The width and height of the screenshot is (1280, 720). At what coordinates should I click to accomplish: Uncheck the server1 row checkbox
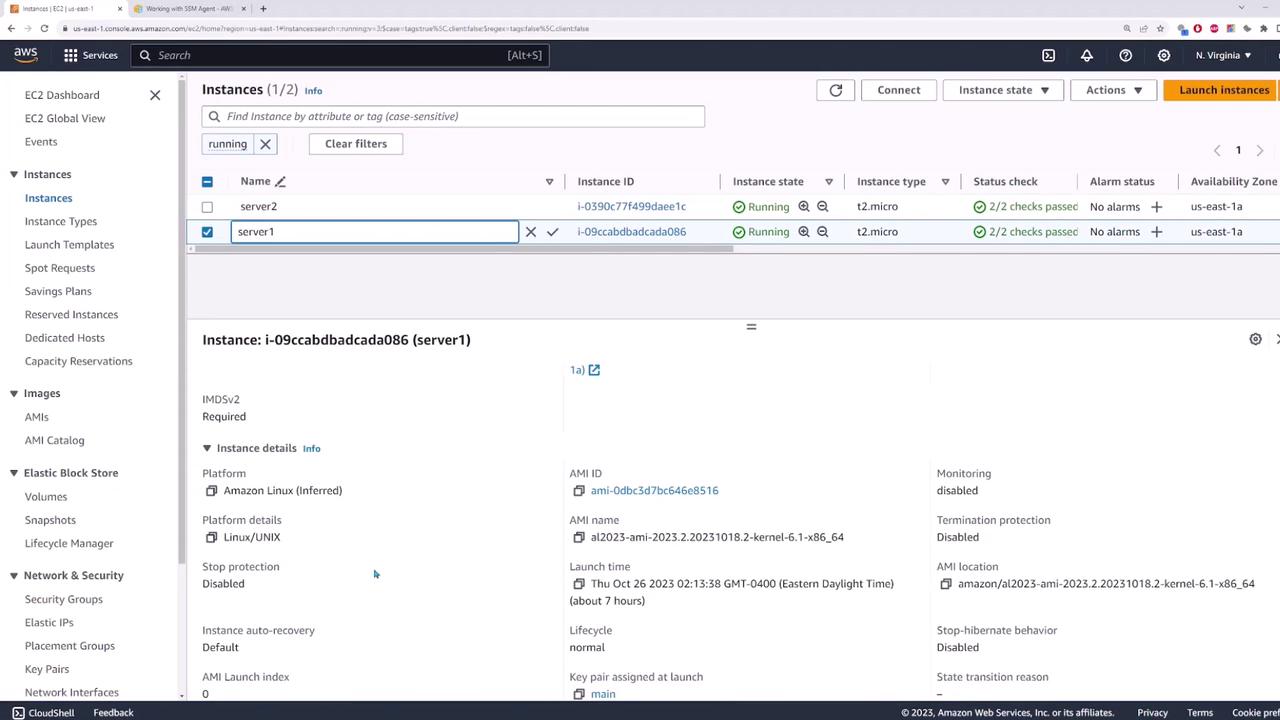pos(207,232)
